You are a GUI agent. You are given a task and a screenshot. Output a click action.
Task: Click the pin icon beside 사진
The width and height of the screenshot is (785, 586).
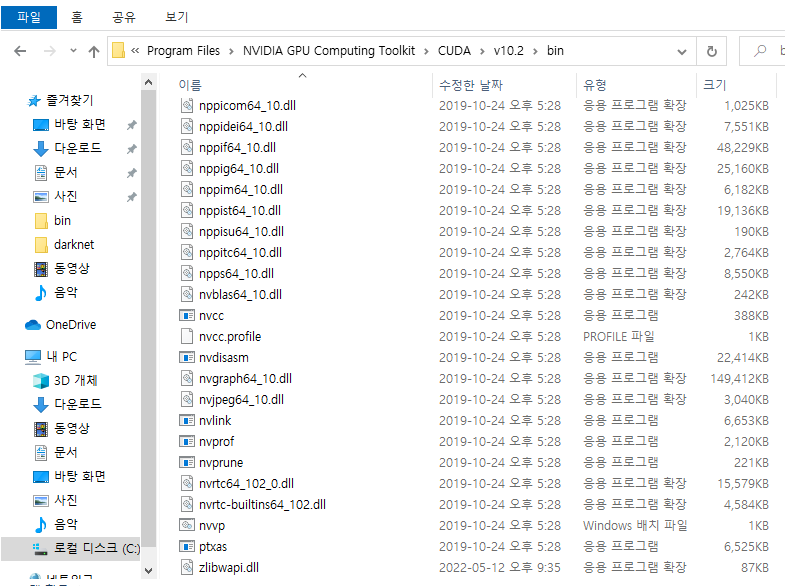tap(132, 197)
